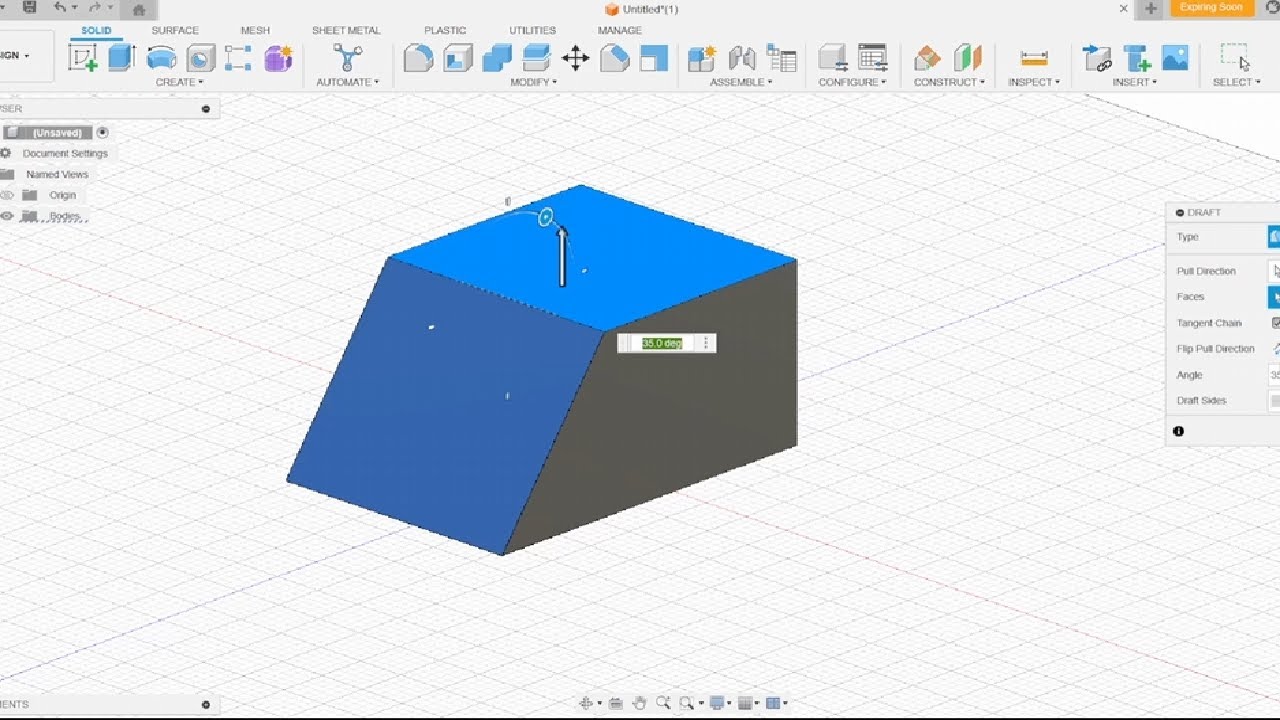This screenshot has height=720, width=1280.
Task: Switch to the UTILITIES tab
Action: click(532, 30)
